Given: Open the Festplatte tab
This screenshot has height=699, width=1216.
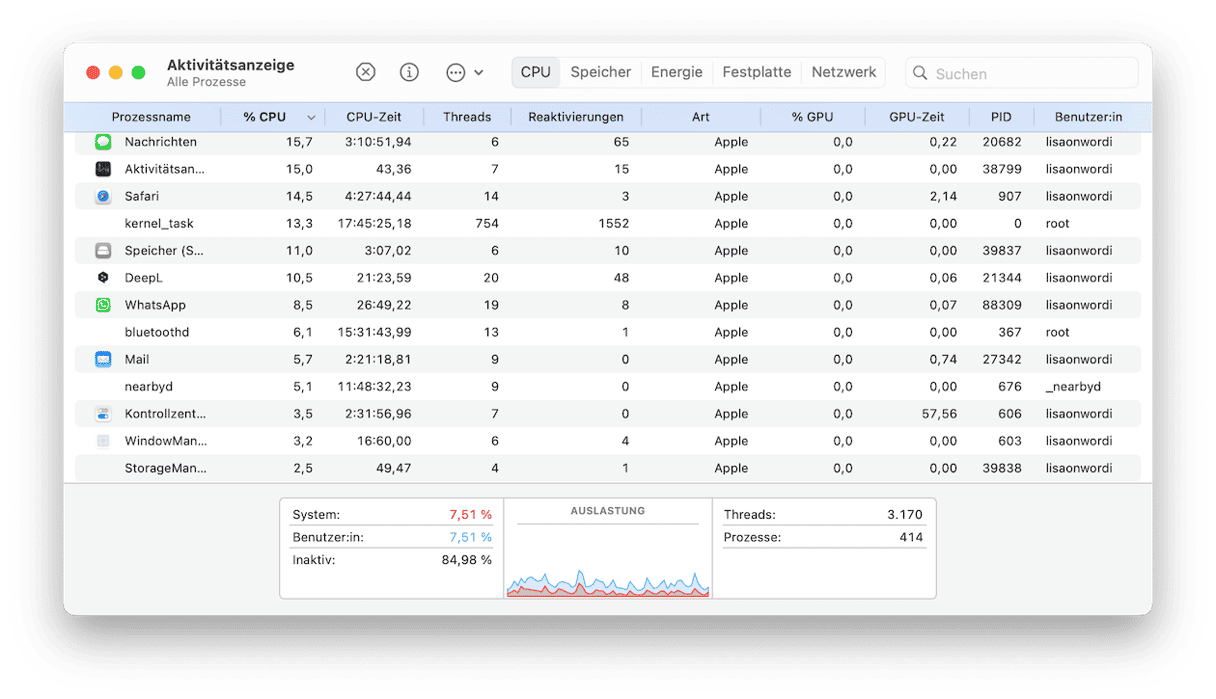Looking at the screenshot, I should [757, 72].
